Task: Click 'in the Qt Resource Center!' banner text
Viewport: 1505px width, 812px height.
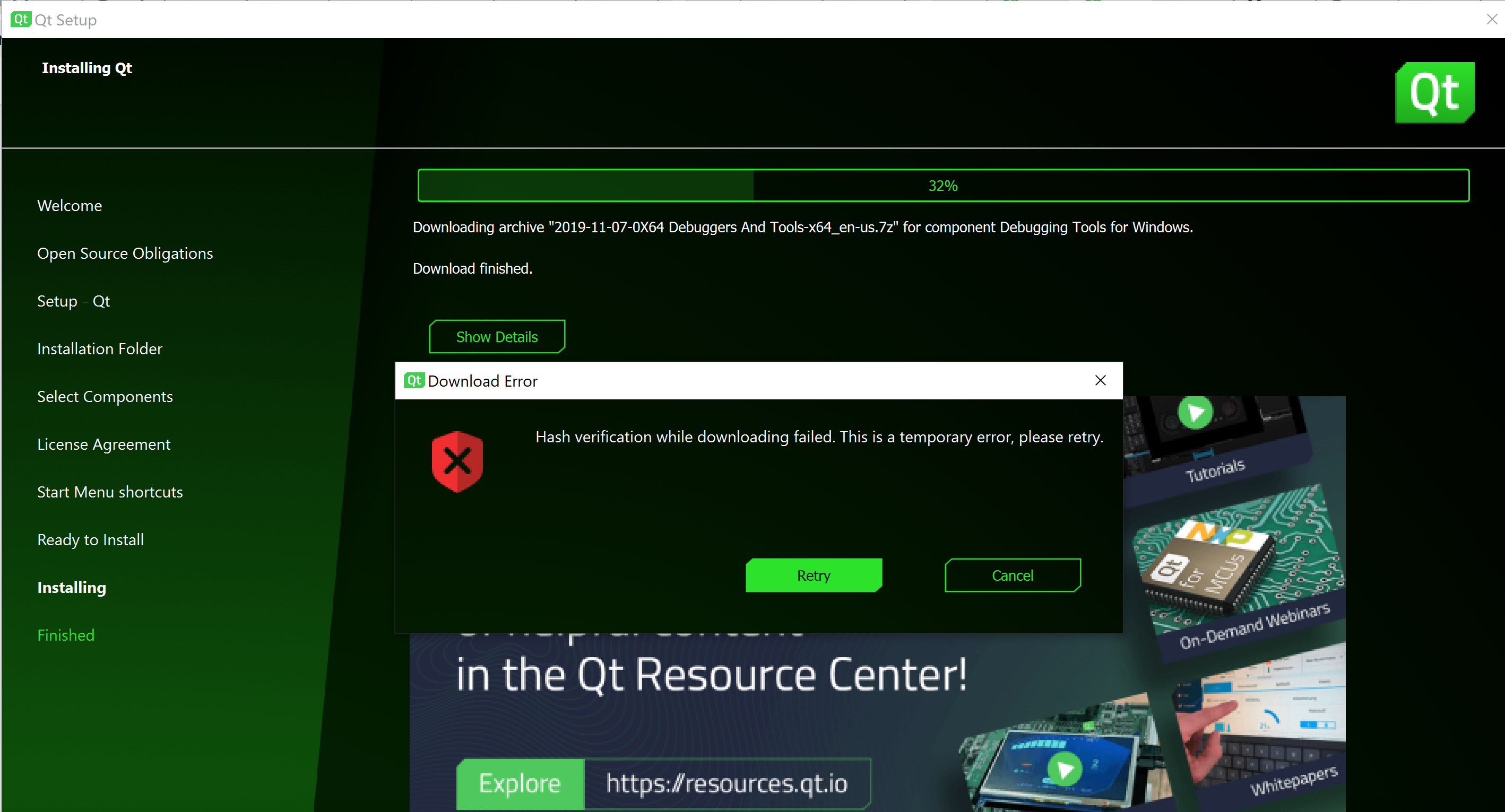Action: [712, 675]
